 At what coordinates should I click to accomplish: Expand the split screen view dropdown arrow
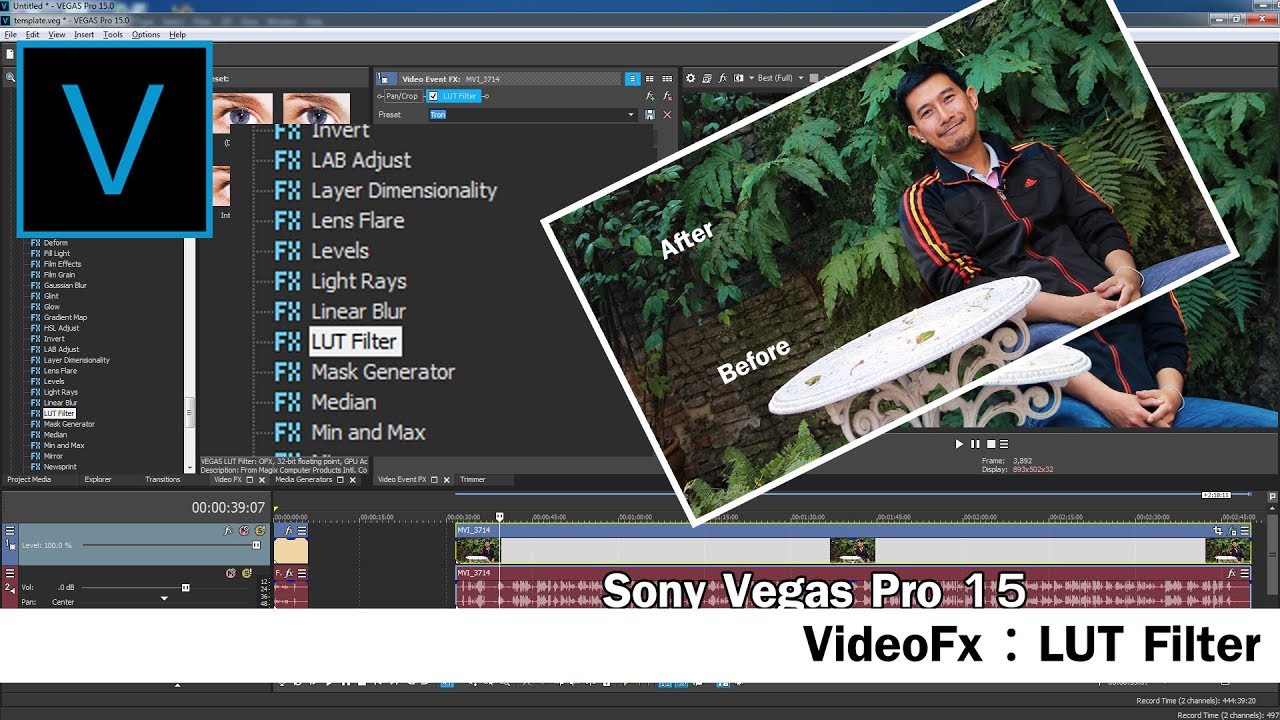pyautogui.click(x=750, y=78)
